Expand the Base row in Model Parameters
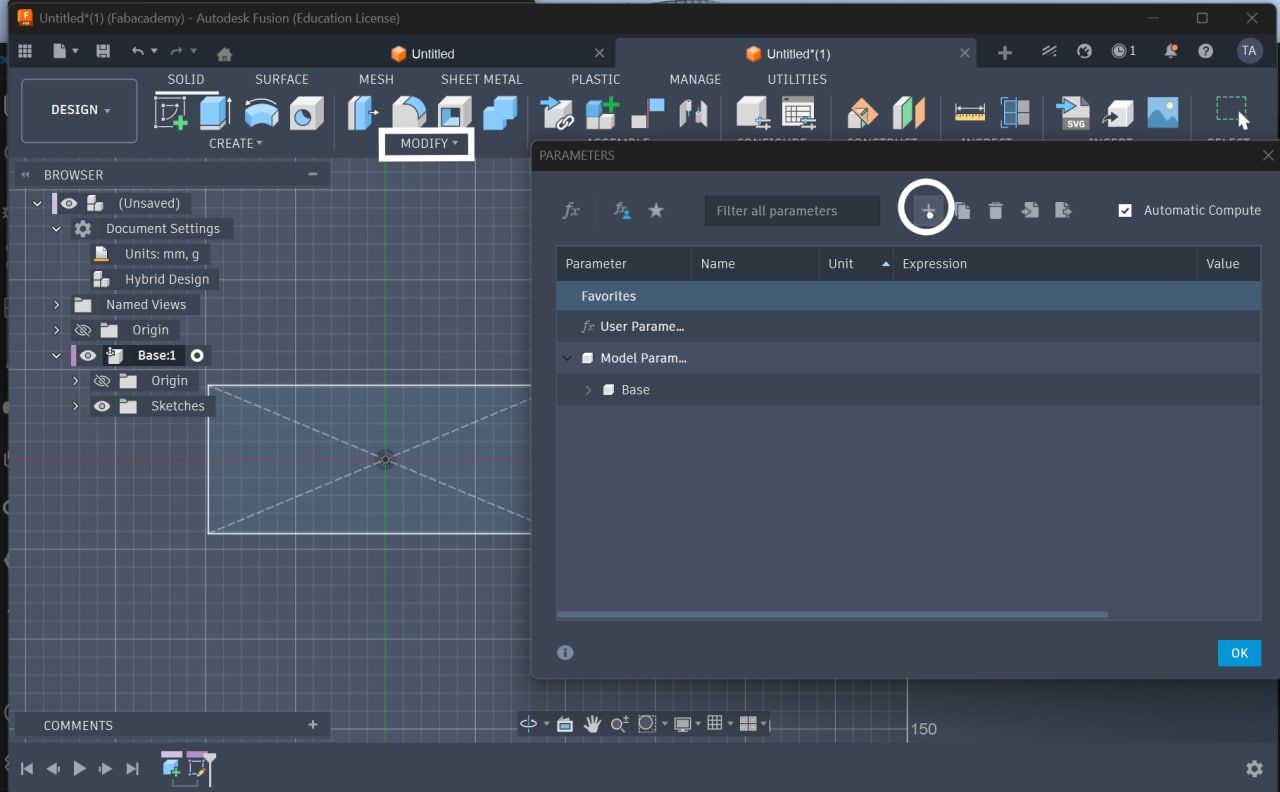 tap(588, 390)
